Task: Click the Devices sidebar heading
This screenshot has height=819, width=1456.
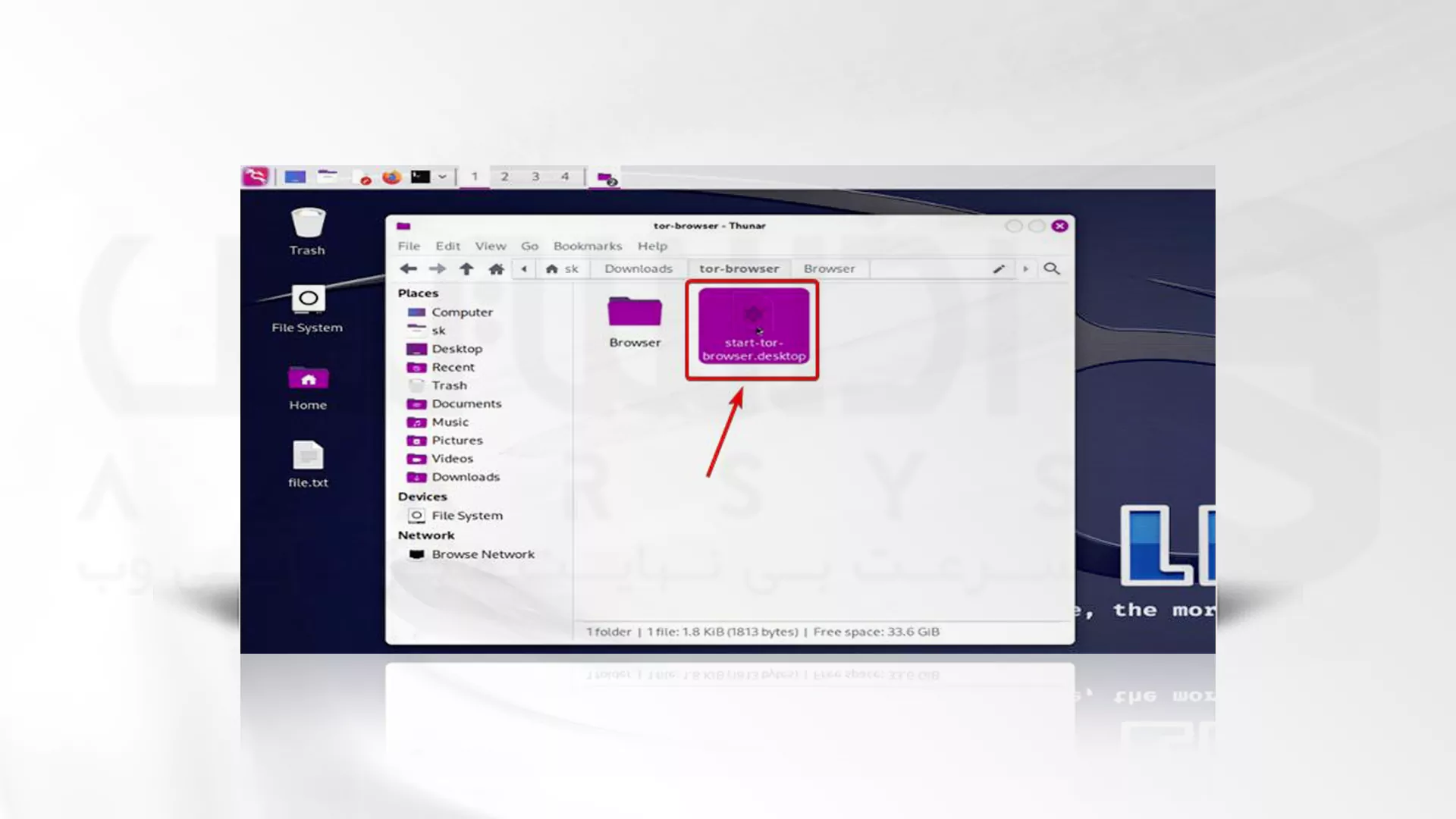Action: click(x=422, y=497)
